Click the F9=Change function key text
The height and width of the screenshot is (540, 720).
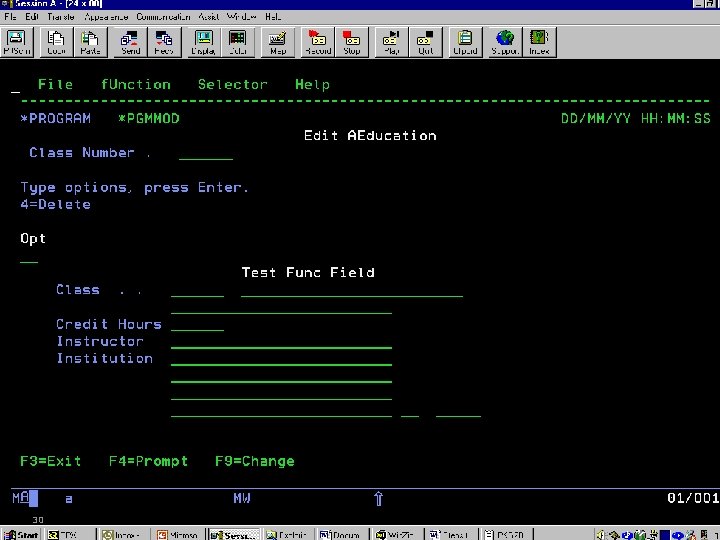(255, 461)
